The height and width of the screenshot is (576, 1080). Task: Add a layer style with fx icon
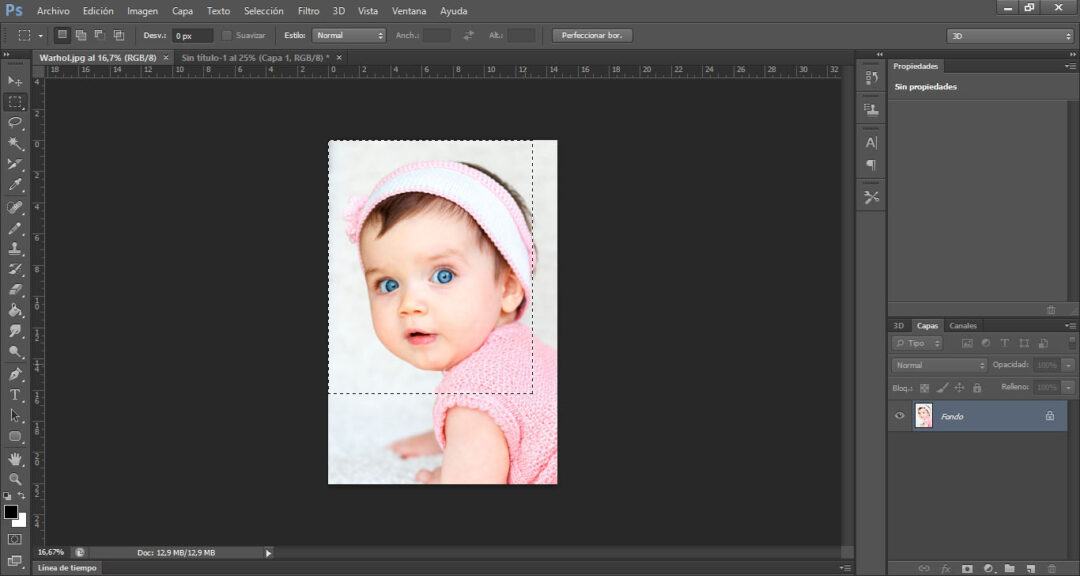click(x=946, y=568)
